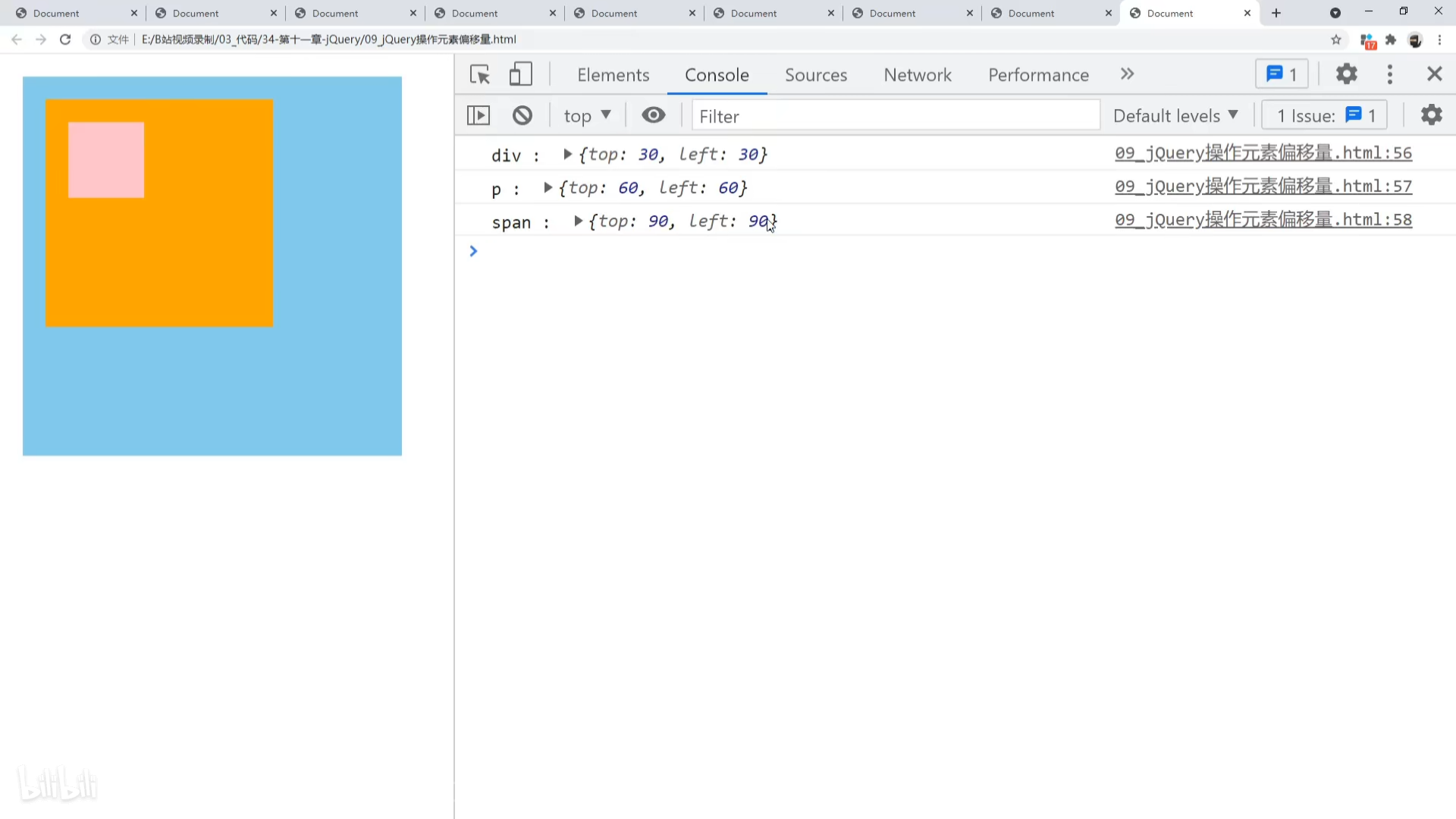Expand the span offset object
The width and height of the screenshot is (1456, 819).
pyautogui.click(x=578, y=221)
